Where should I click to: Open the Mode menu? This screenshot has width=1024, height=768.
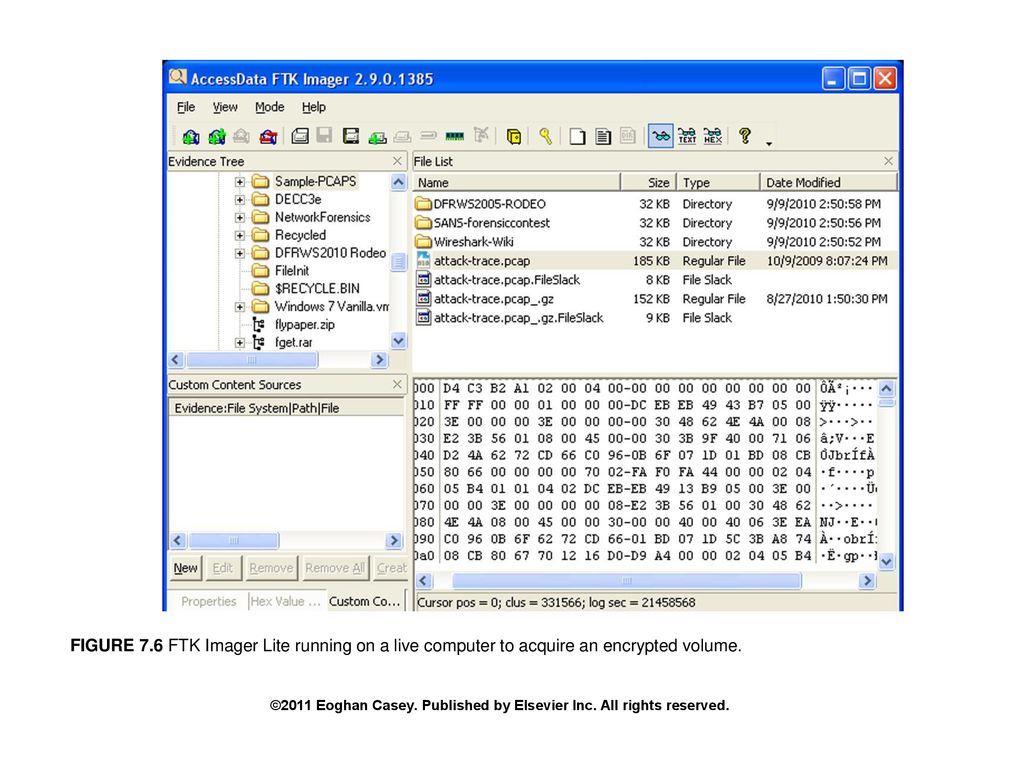270,107
